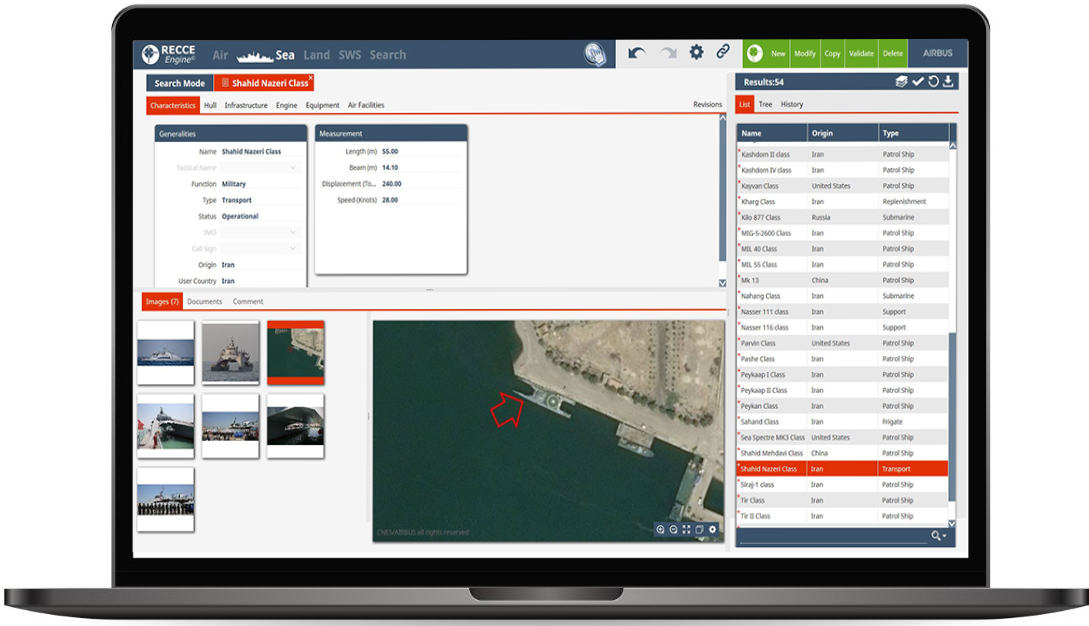Select the hand/pointer tool in the top toolbar

pyautogui.click(x=595, y=53)
